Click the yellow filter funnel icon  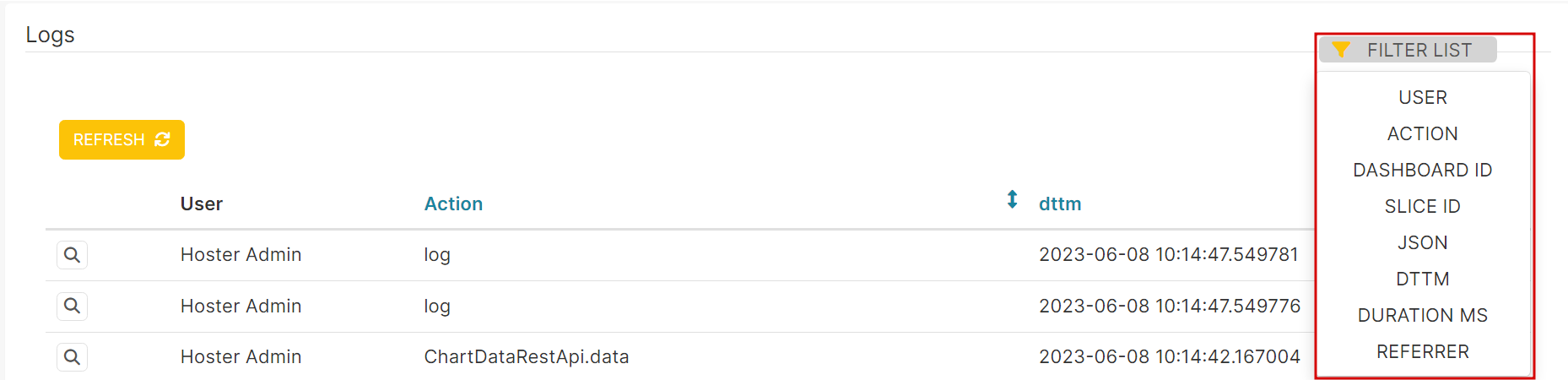coord(1341,50)
